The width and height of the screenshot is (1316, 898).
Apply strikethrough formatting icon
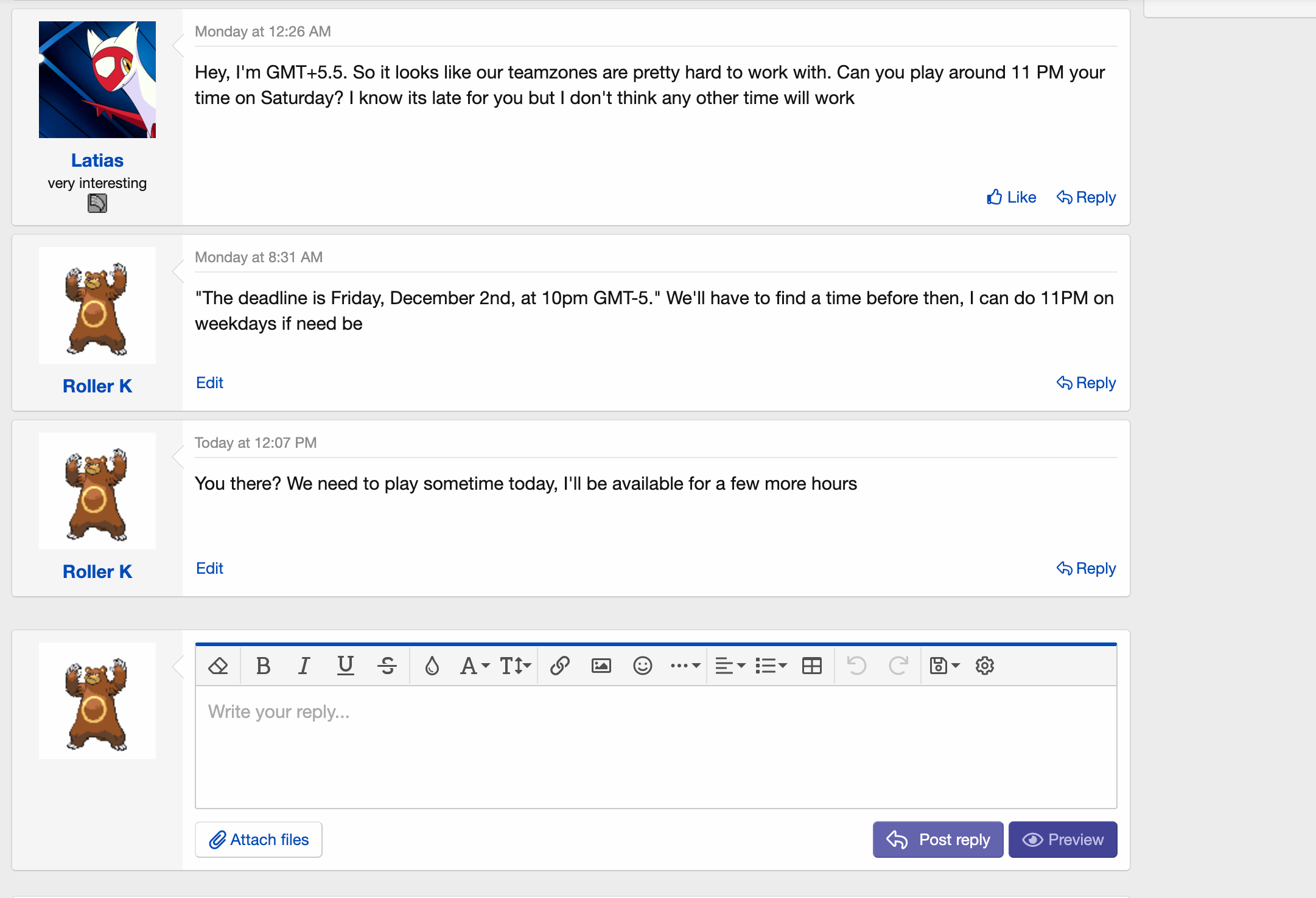tap(387, 666)
